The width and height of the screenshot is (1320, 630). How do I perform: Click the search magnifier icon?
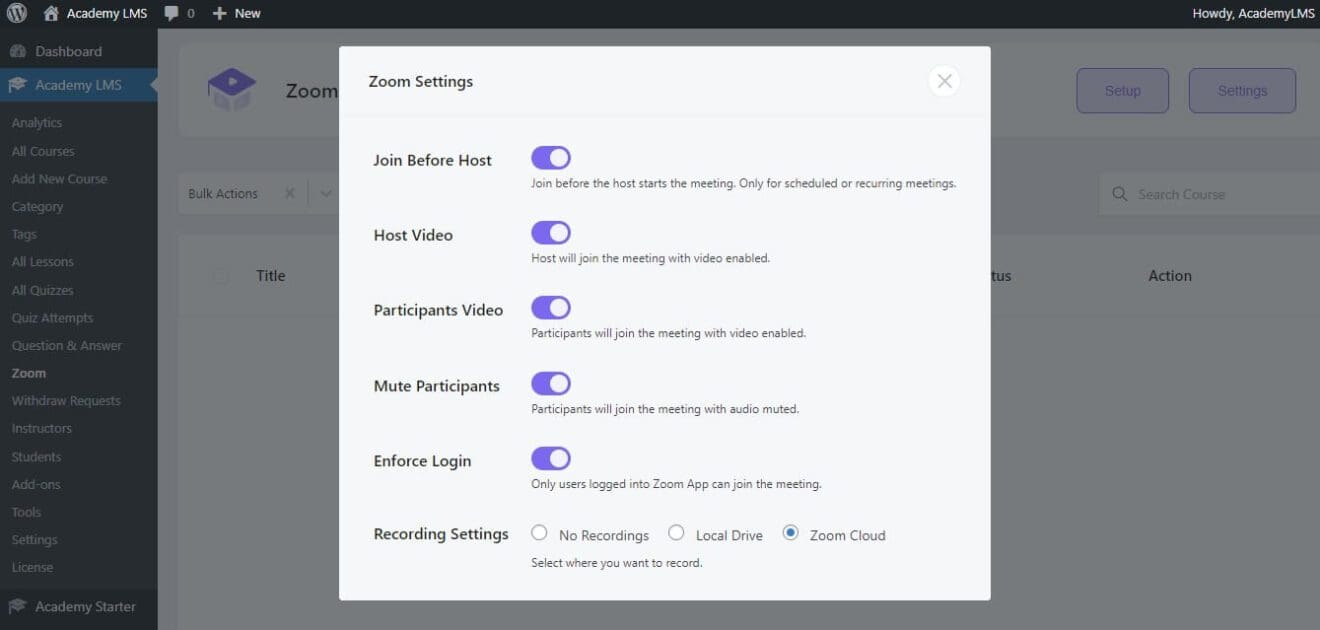pyautogui.click(x=1119, y=194)
